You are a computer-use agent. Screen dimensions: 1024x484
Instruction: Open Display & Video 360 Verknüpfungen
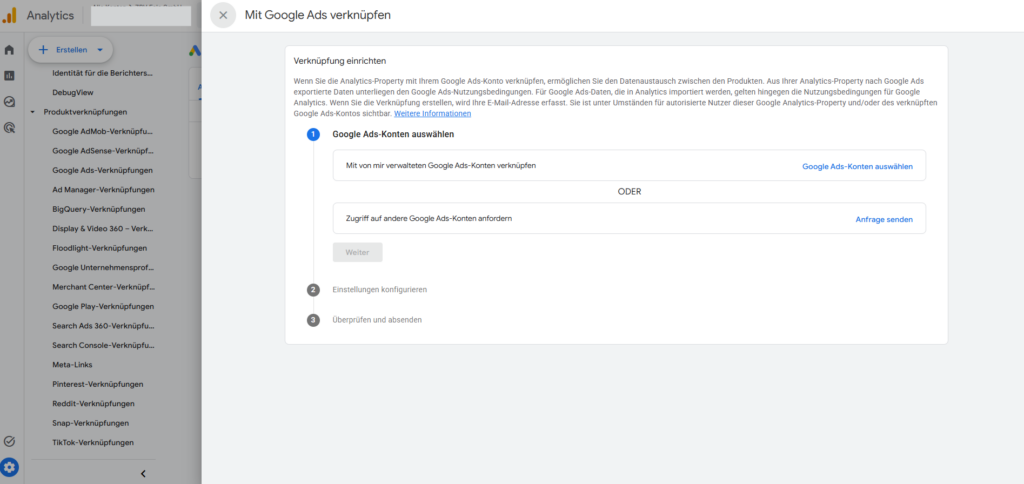[103, 229]
